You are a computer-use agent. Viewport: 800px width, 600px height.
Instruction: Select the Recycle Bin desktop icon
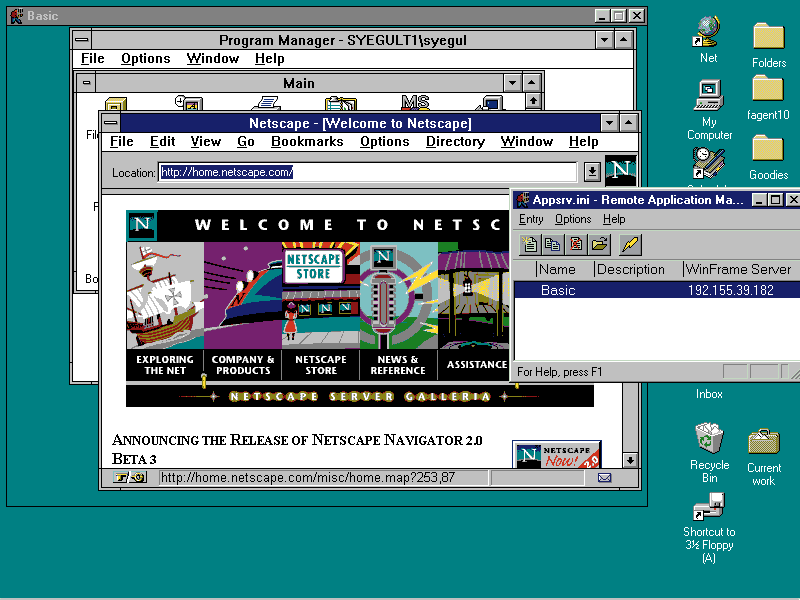click(x=709, y=452)
